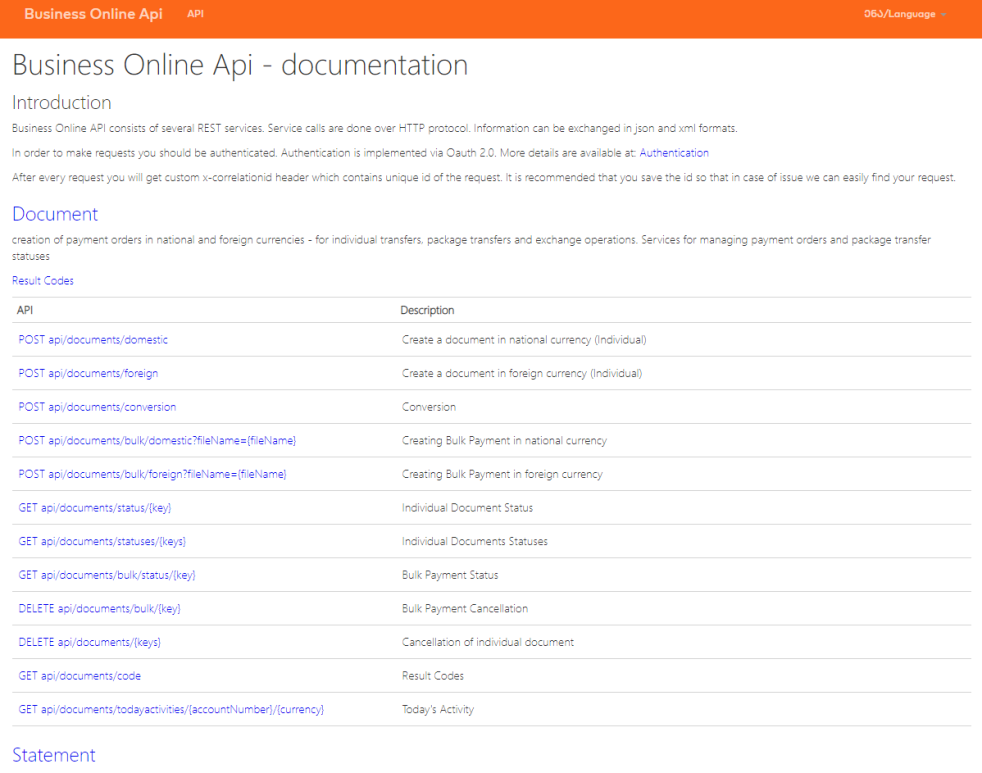
Task: Follow the Authentication link in the introduction
Action: point(674,153)
